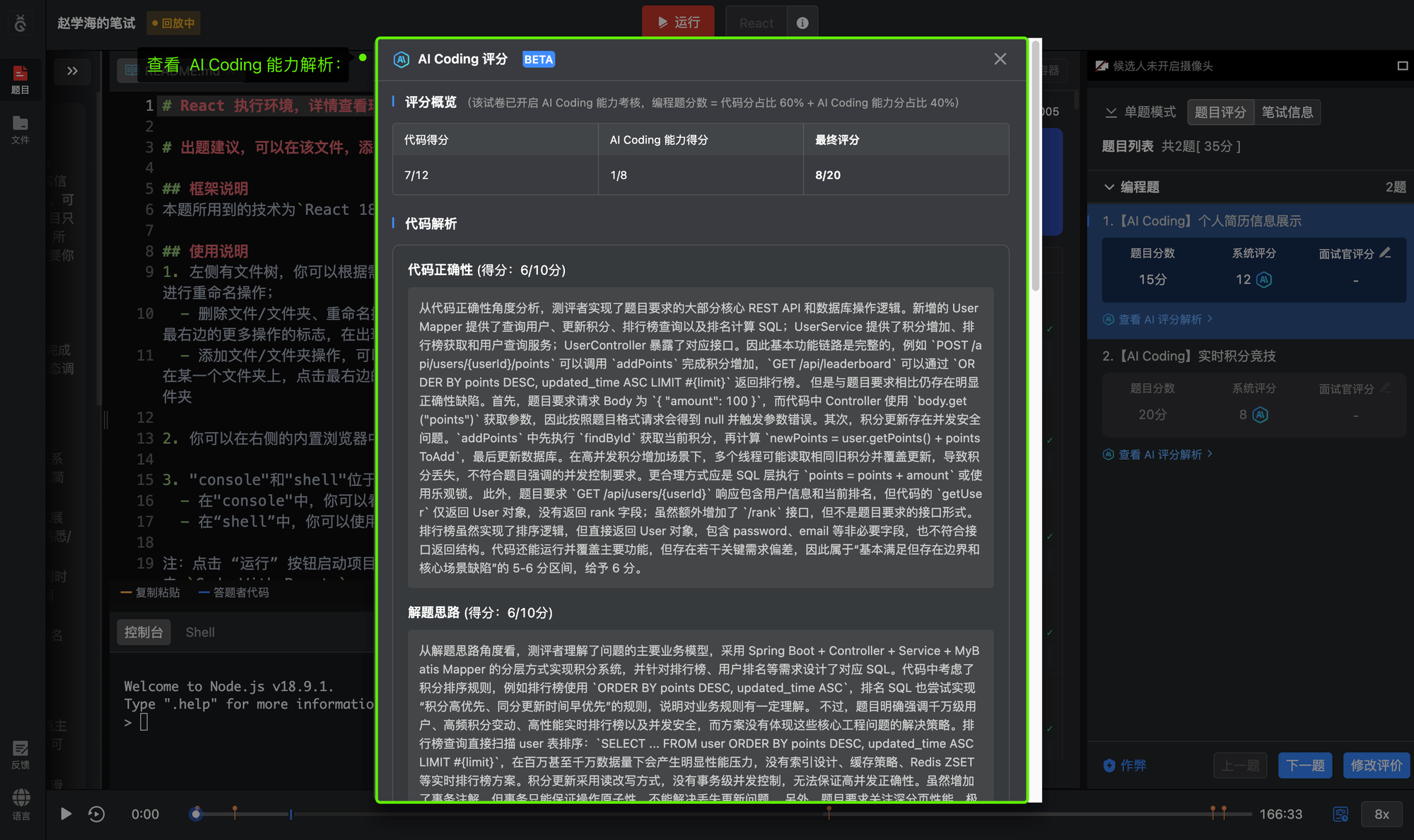
Task: Collapse the 编程题 section chevron
Action: (1109, 187)
